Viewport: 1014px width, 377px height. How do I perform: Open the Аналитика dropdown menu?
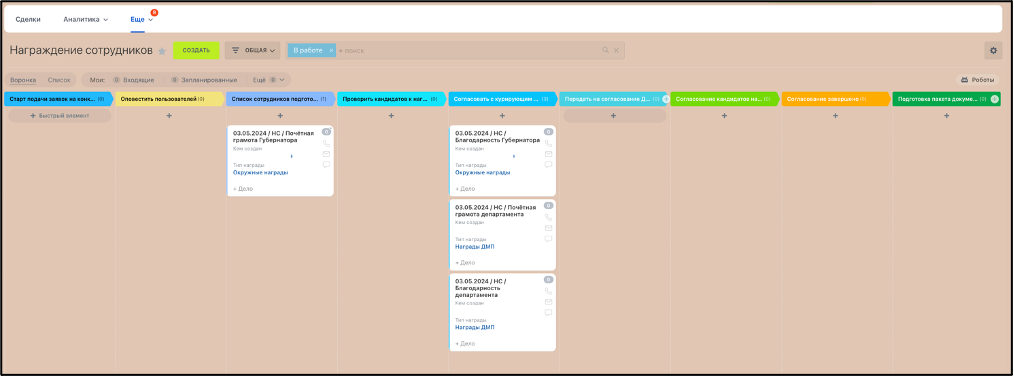86,19
